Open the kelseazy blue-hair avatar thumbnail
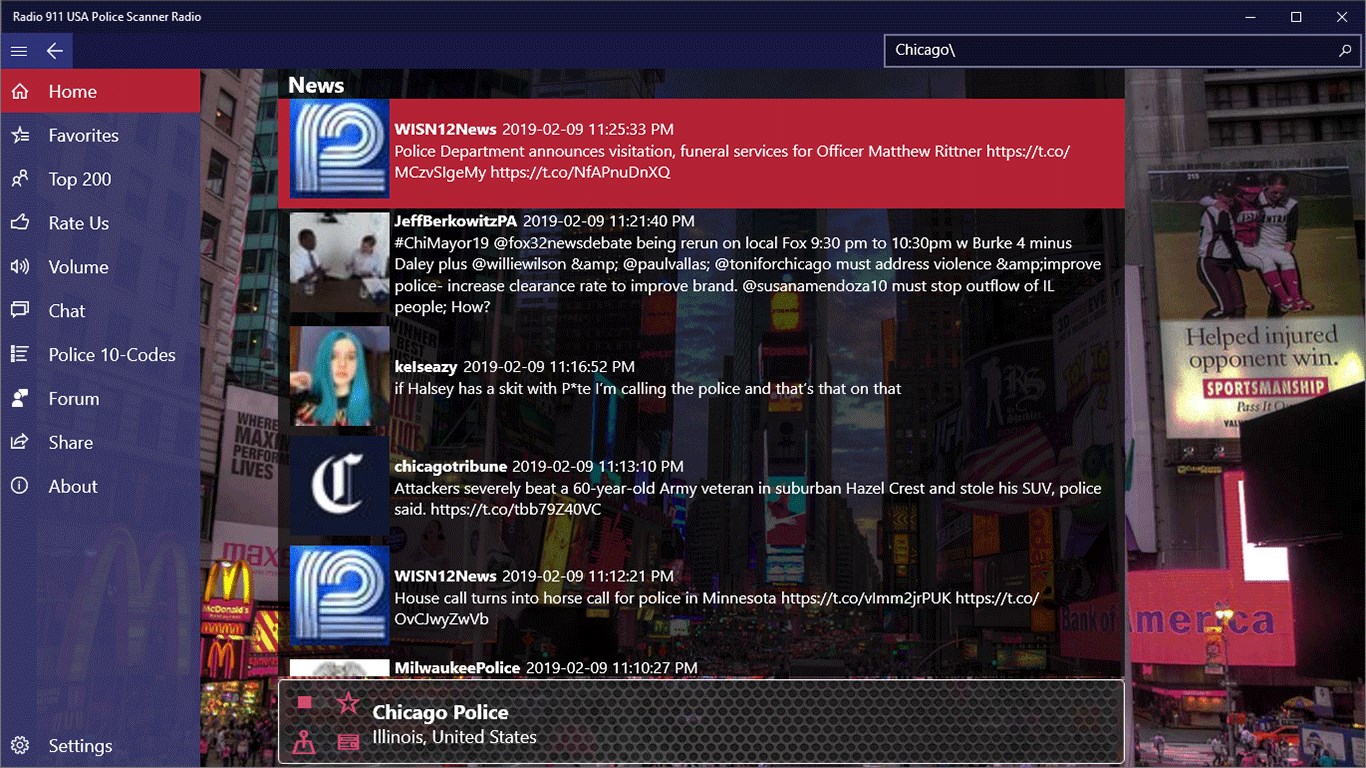Screen dimensions: 1366x768 click(x=339, y=376)
